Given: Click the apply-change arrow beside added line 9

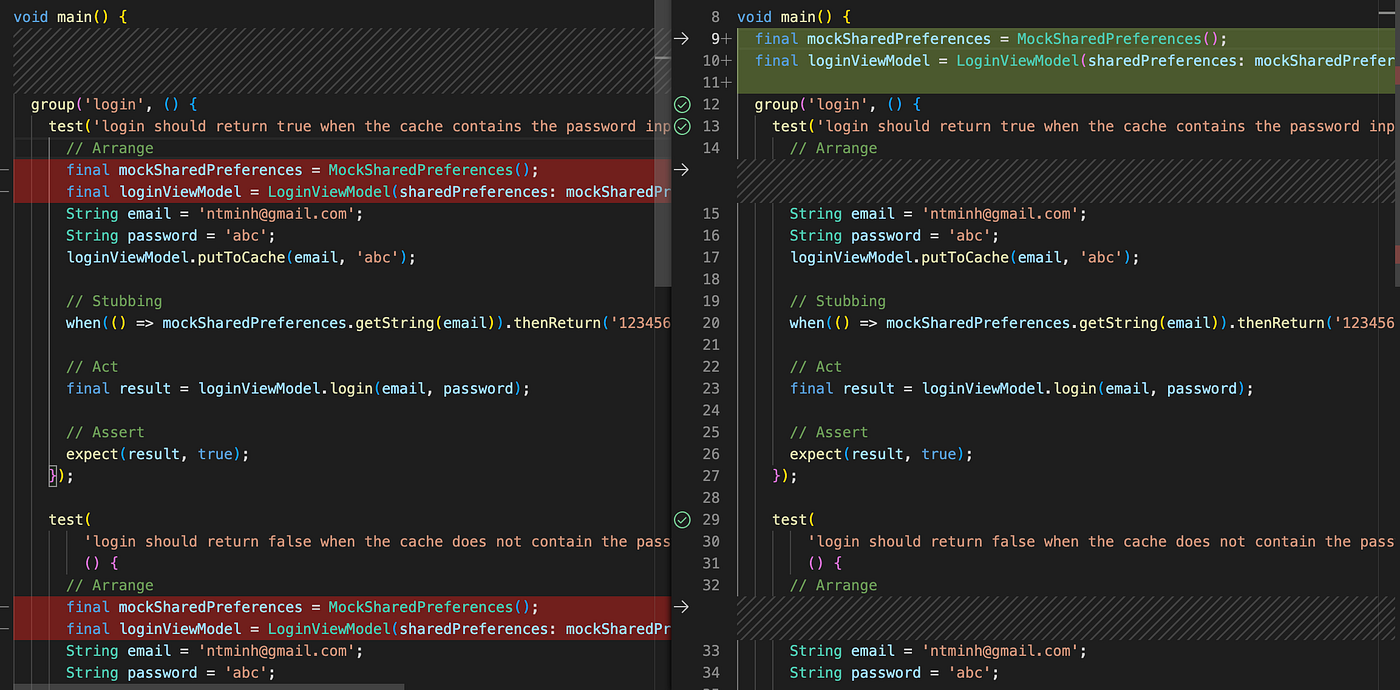Looking at the screenshot, I should (x=681, y=38).
